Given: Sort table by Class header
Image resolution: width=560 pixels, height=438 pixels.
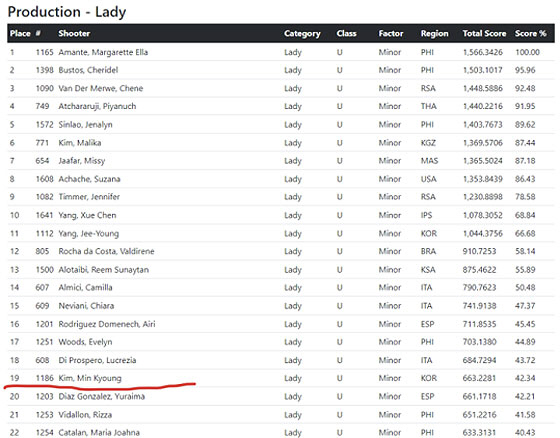Looking at the screenshot, I should (x=346, y=34).
